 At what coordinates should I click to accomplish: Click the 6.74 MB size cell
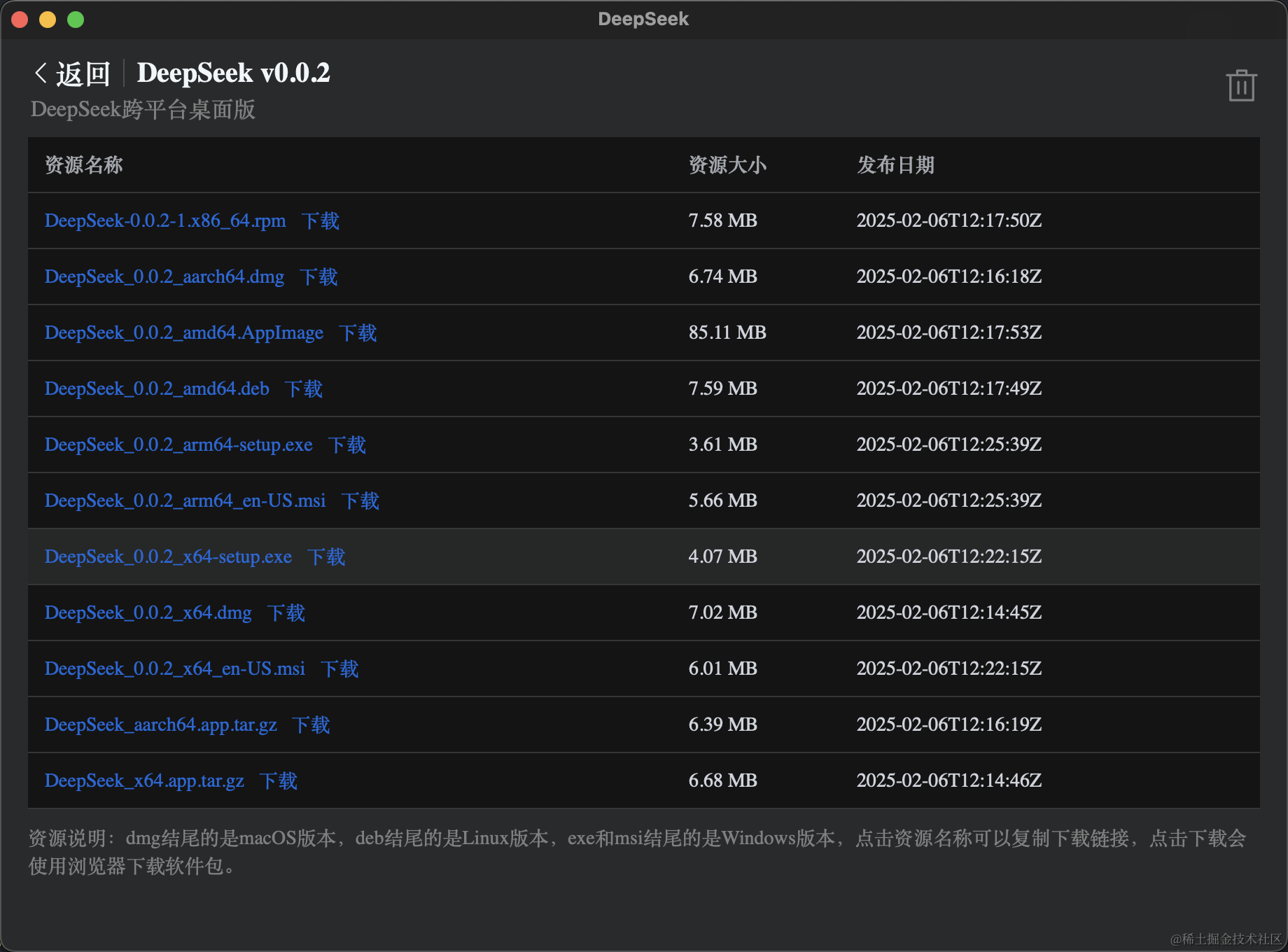pyautogui.click(x=723, y=276)
